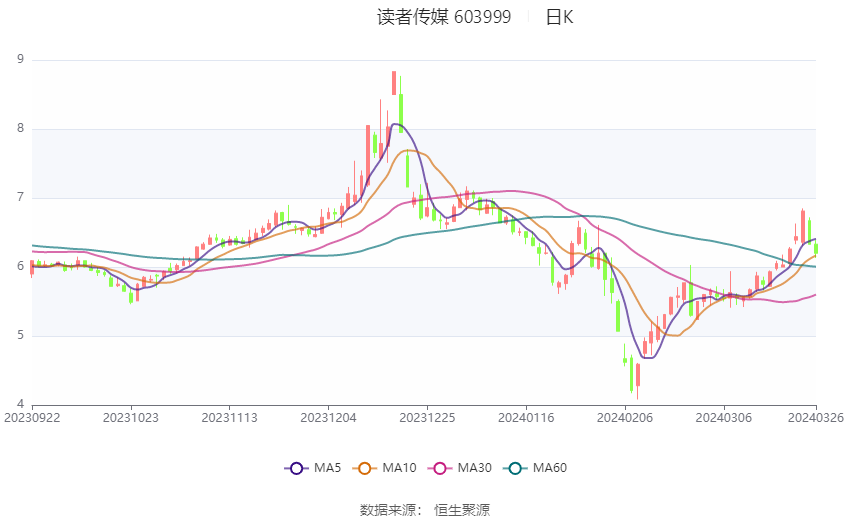This screenshot has width=850, height=518.
Task: Click x-axis date label 20240306
Action: click(x=724, y=418)
